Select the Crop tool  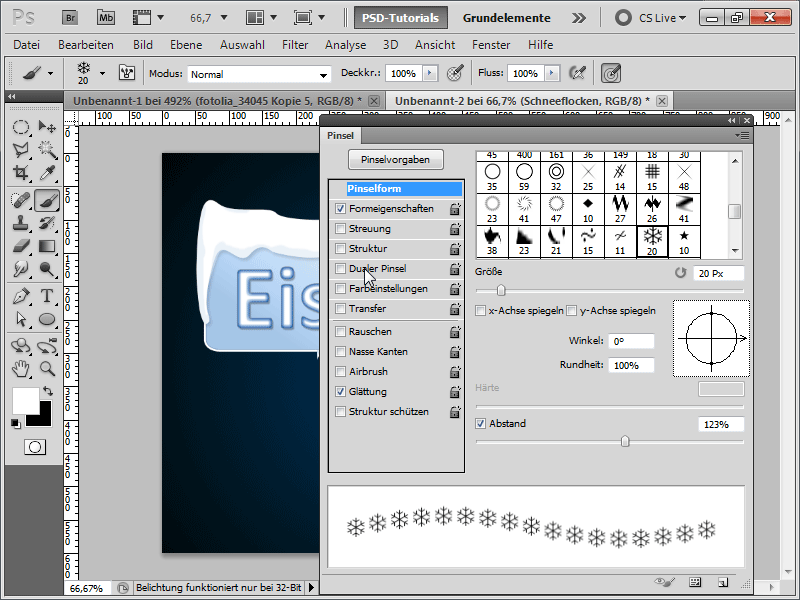20,173
